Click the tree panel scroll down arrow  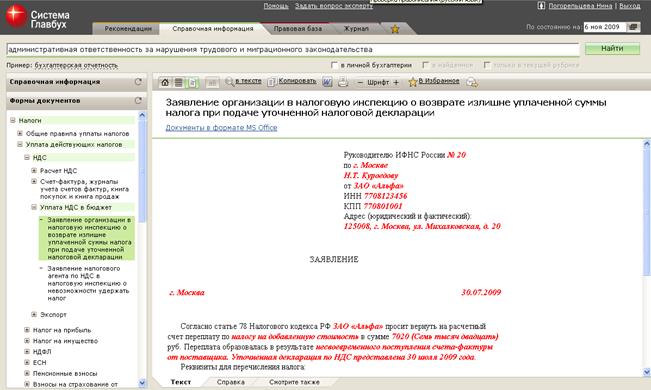(142, 383)
